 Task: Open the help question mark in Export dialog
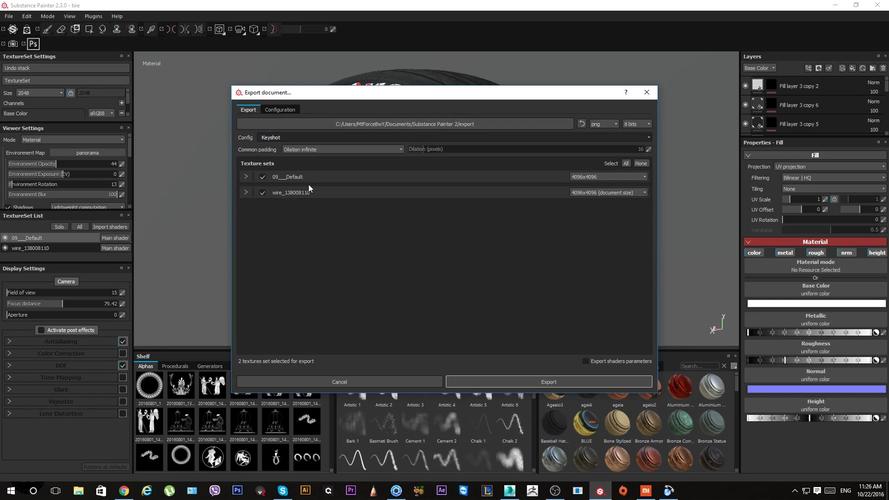(626, 92)
